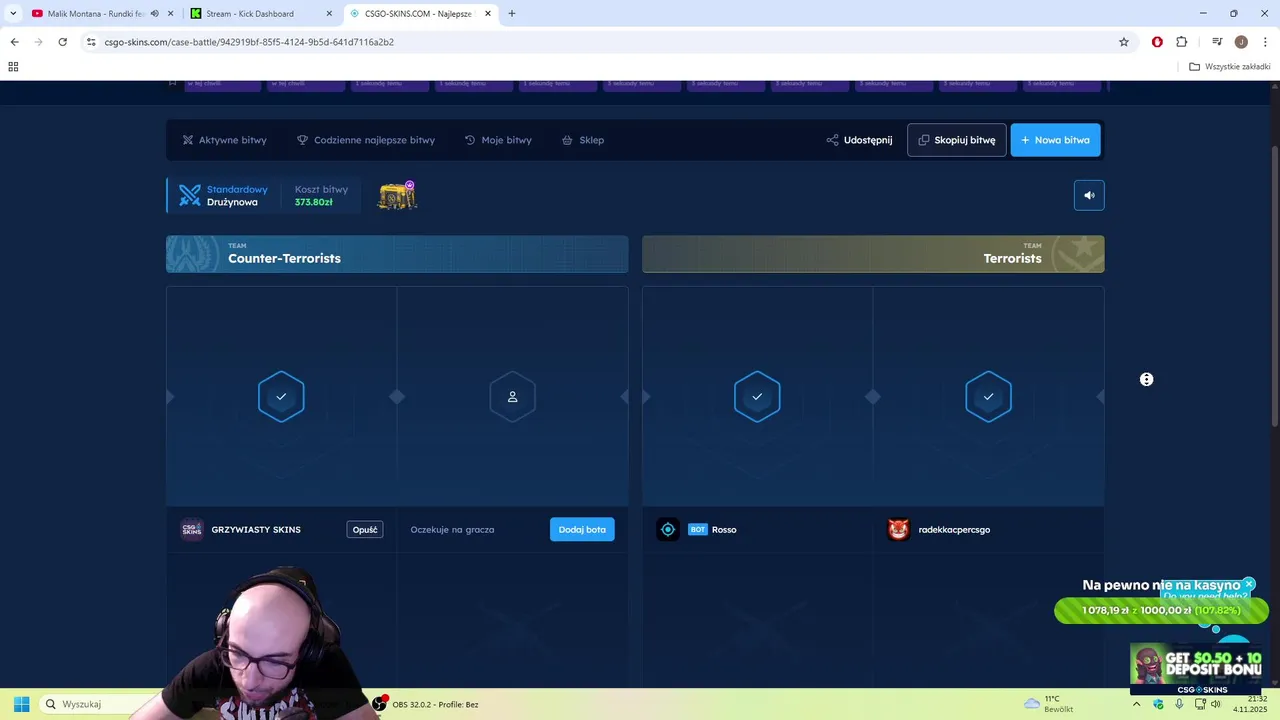The width and height of the screenshot is (1280, 720).
Task: Click the golden case thumbnail
Action: coord(397,195)
